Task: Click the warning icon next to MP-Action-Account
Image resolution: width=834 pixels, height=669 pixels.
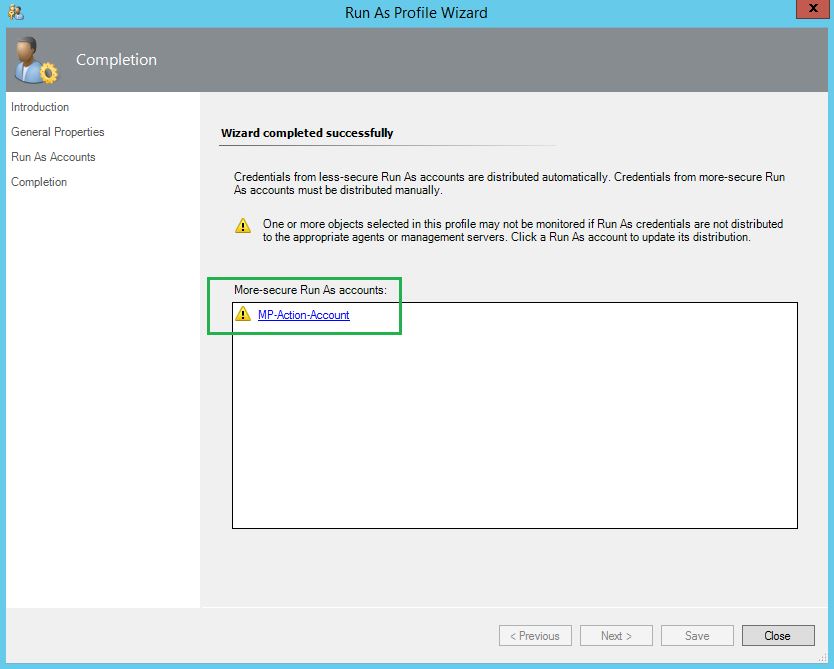Action: (242, 315)
